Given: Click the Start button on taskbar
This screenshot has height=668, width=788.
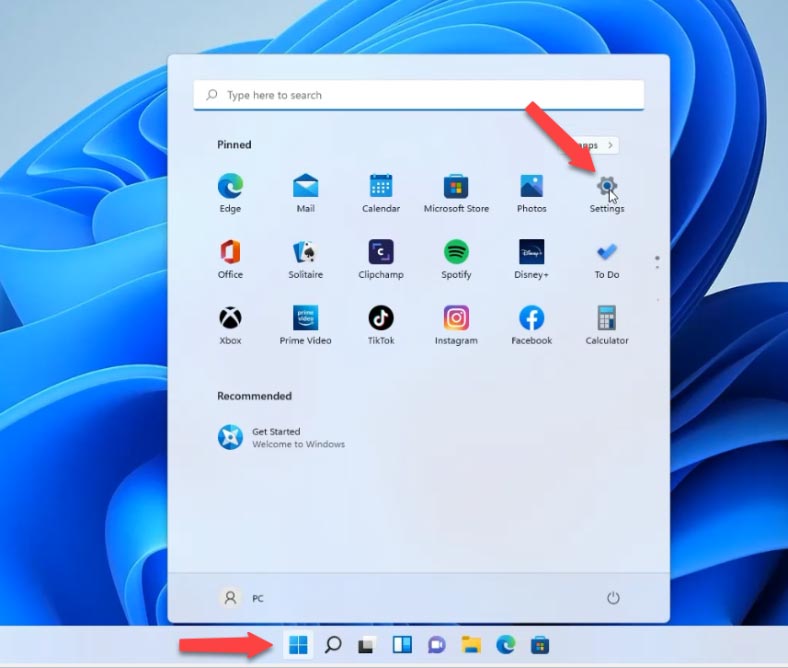Looking at the screenshot, I should click(298, 644).
